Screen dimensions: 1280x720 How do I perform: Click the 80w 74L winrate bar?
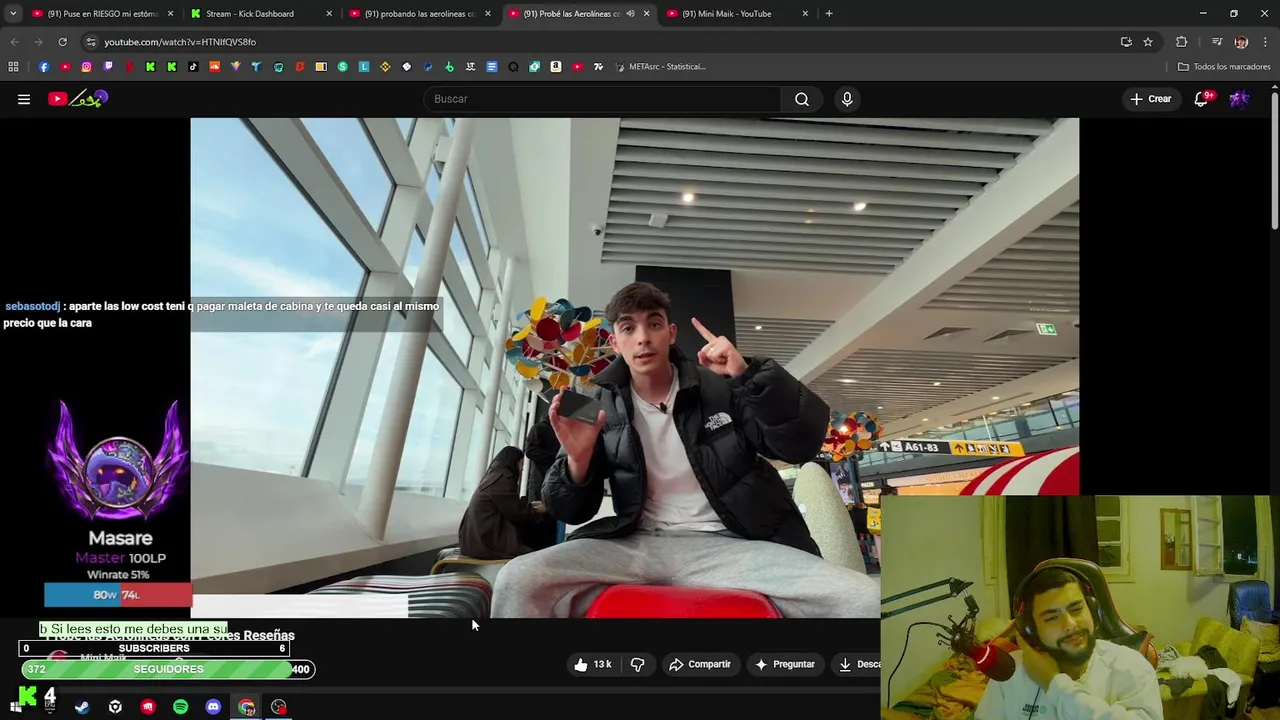(x=117, y=595)
